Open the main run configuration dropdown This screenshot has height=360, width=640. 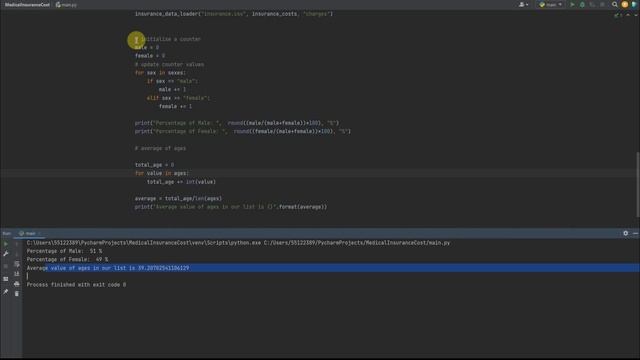(551, 4)
